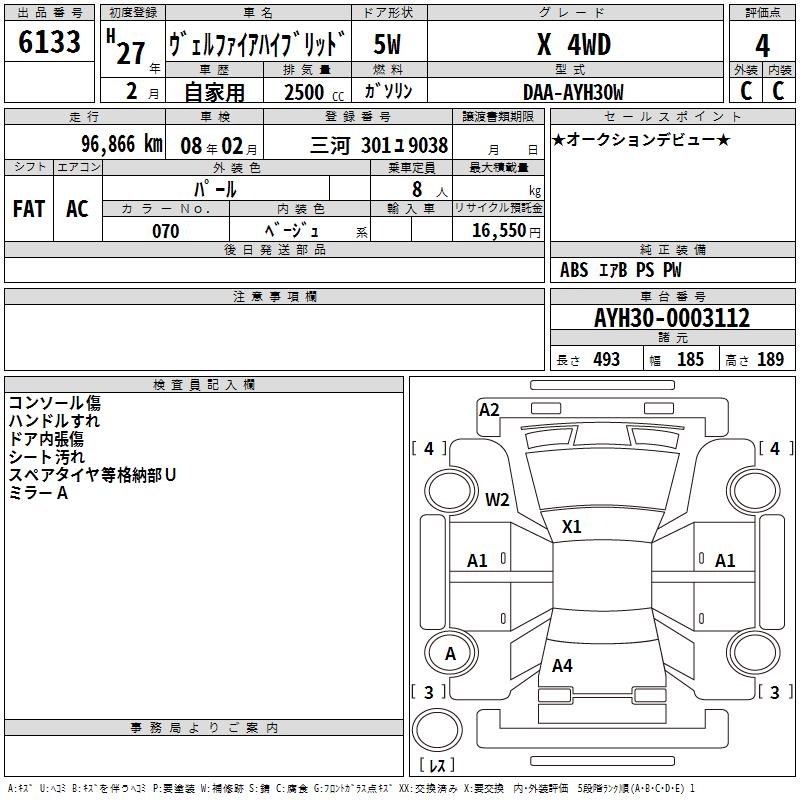Select registration number 三河 301 9038
The image size is (800, 800).
379,146
